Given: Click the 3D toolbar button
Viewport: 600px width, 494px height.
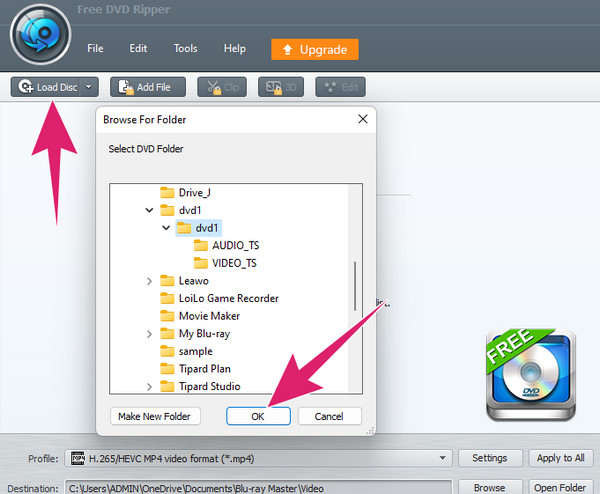Looking at the screenshot, I should [281, 87].
